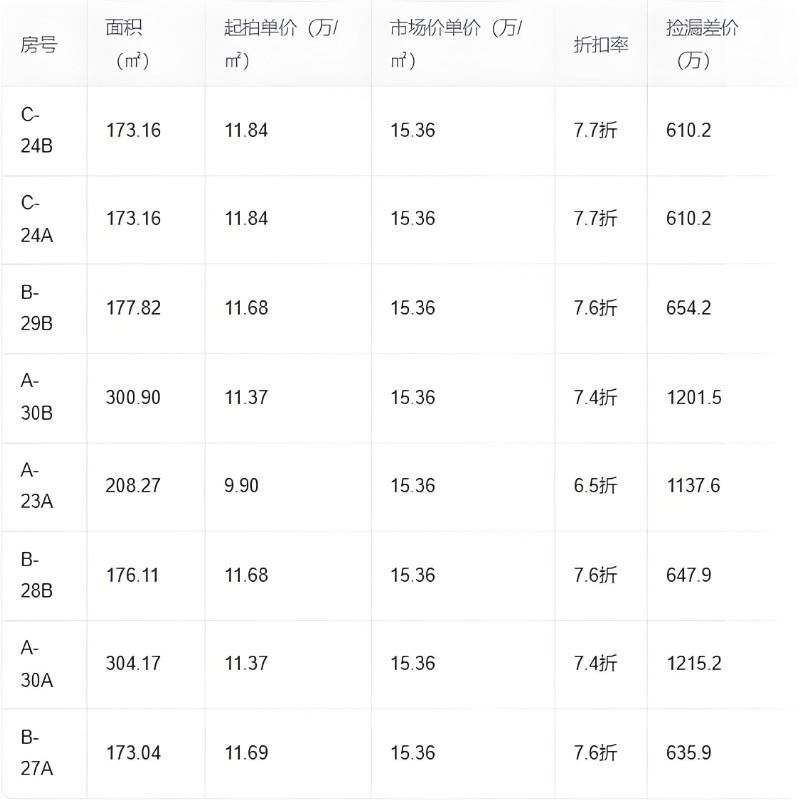Viewport: 799px width, 800px height.
Task: Click room number cell A-30B
Action: [37, 397]
